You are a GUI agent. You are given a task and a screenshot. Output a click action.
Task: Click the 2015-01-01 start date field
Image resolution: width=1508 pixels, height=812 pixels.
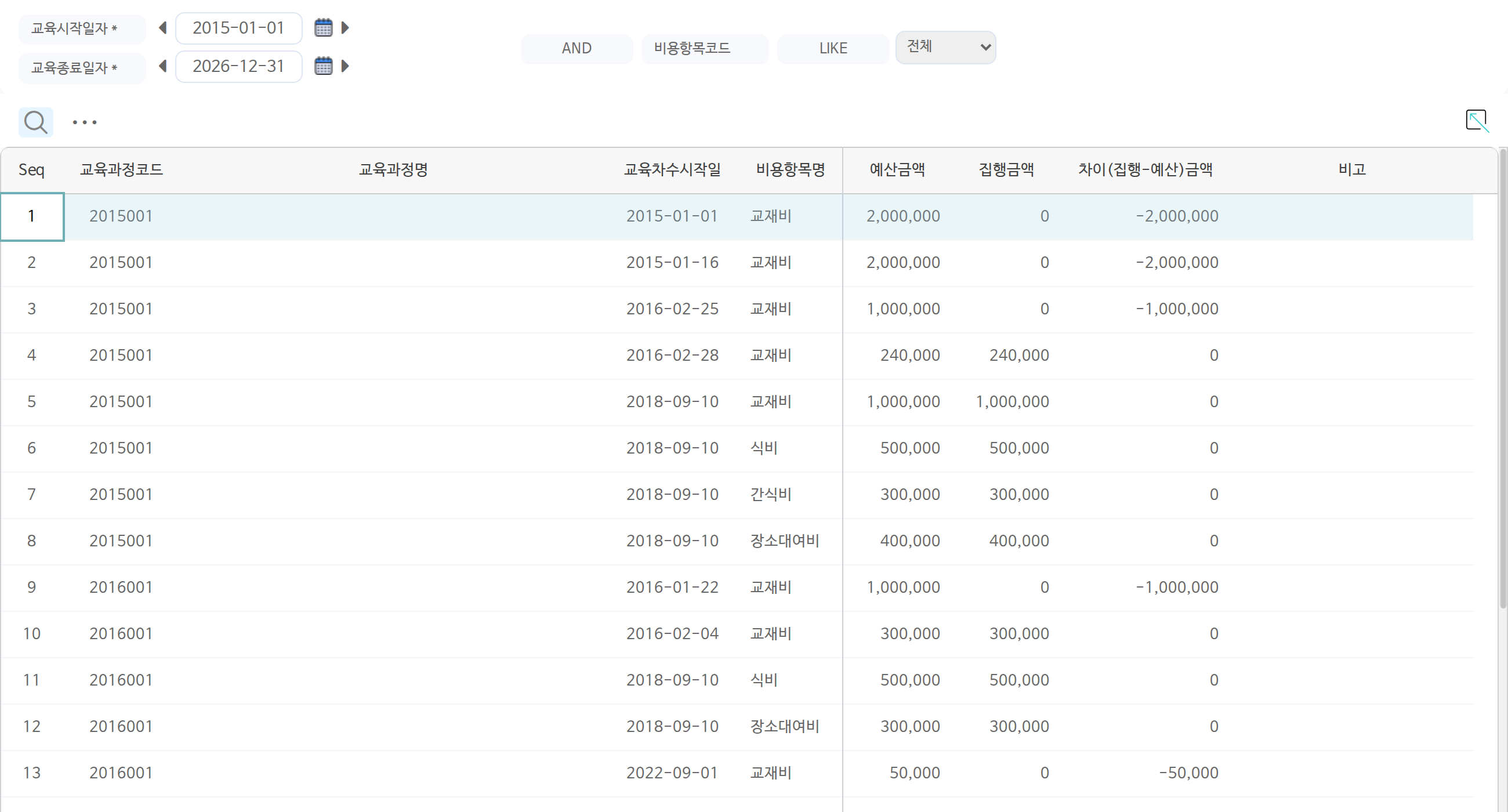[x=238, y=28]
